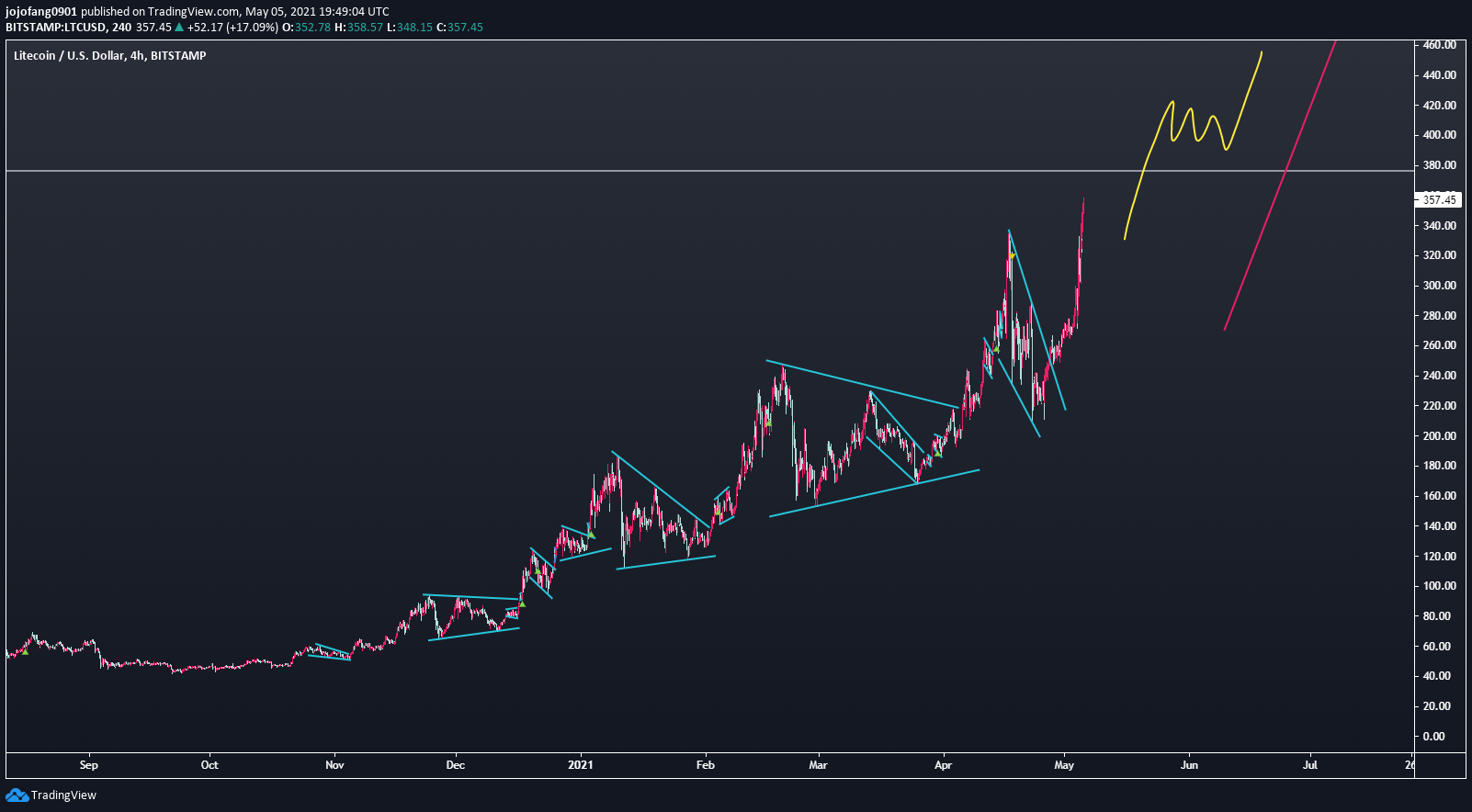Click the 20.00 price axis label
Image resolution: width=1472 pixels, height=812 pixels.
tap(1437, 706)
